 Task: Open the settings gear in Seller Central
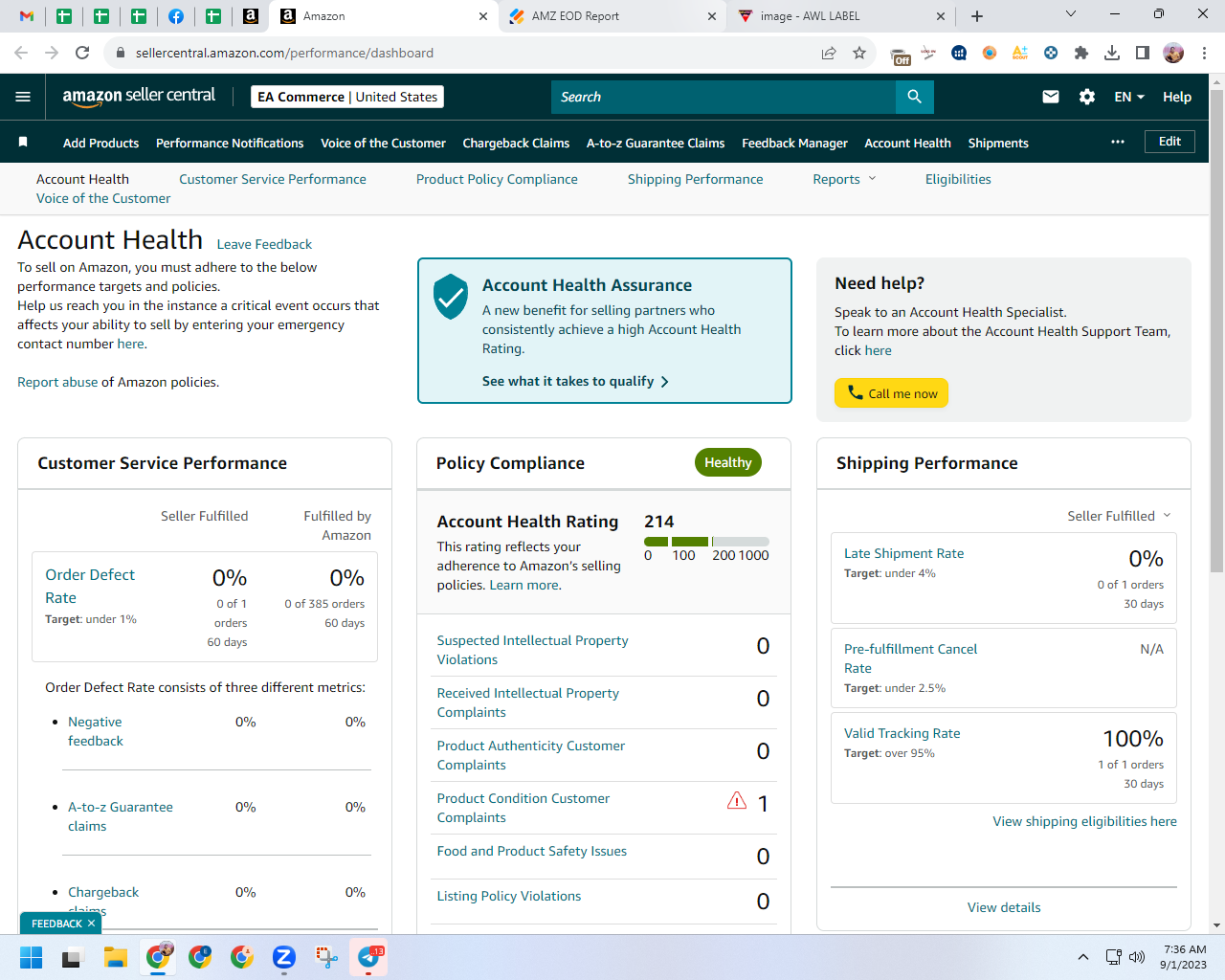[x=1087, y=97]
